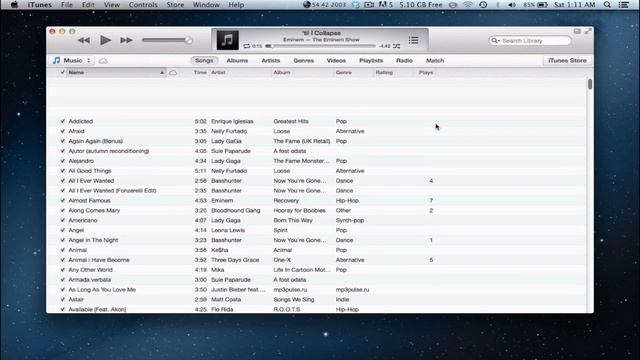Click the song progress bar
Screen dimensions: 640x360
(x=320, y=46)
